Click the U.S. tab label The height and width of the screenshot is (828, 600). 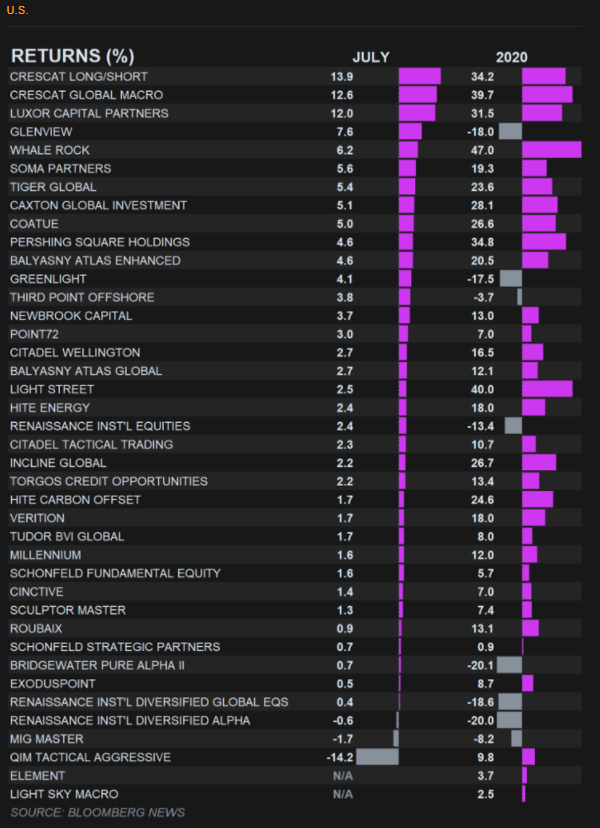pyautogui.click(x=17, y=10)
